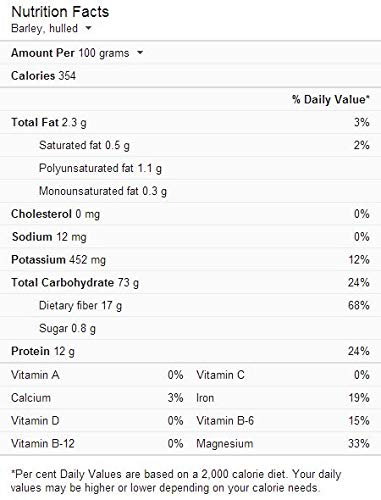This screenshot has width=381, height=500.
Task: Select the Calories 354 row
Action: click(x=190, y=76)
